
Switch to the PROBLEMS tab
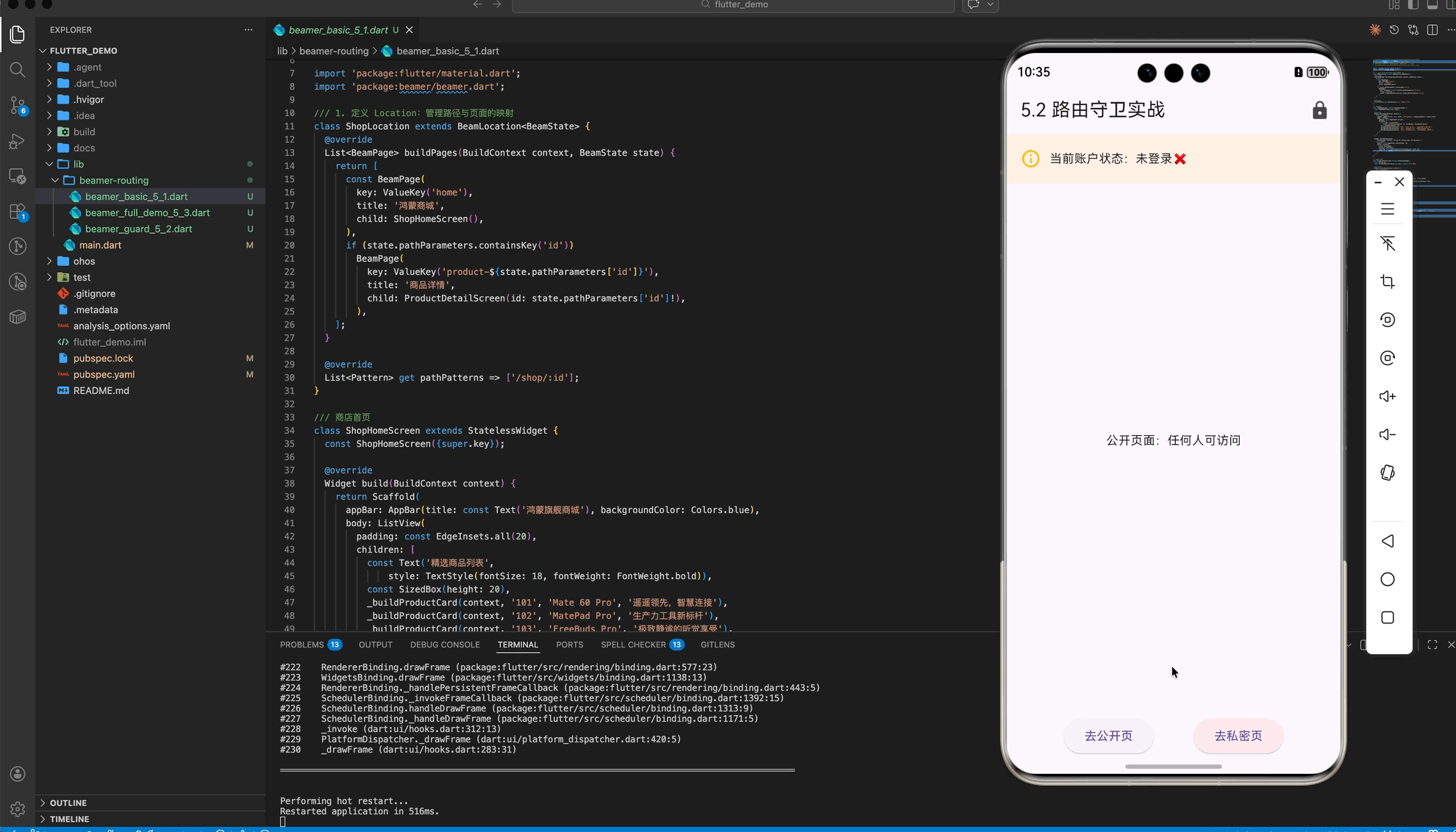coord(301,645)
